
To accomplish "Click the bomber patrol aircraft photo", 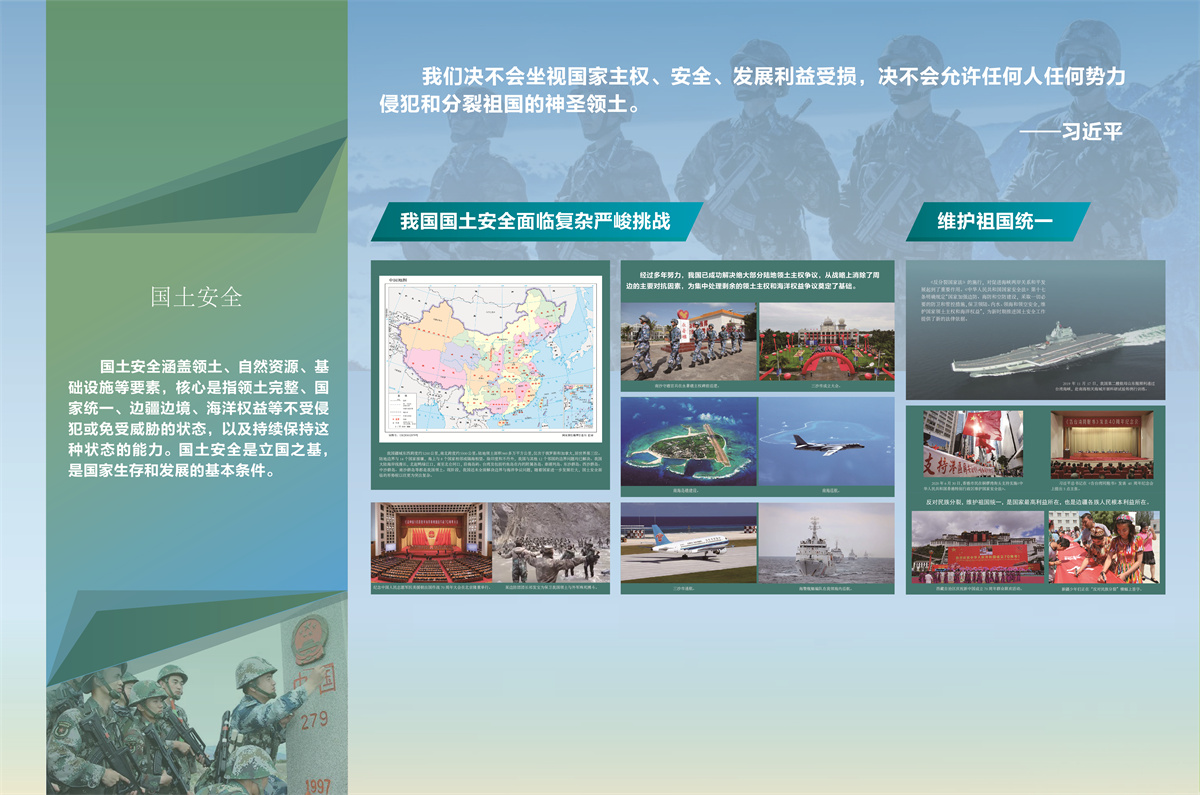I will tap(826, 441).
